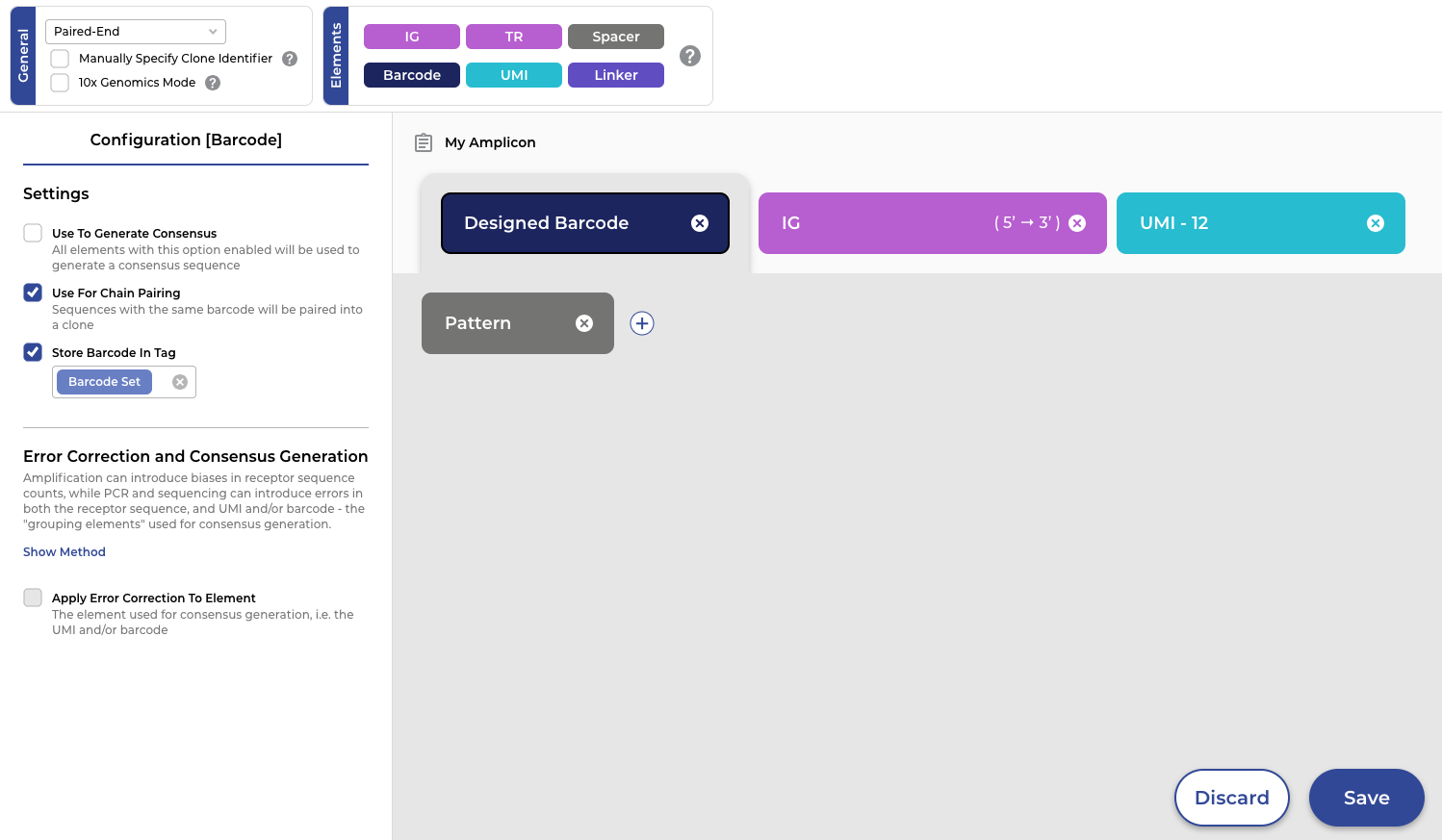The image size is (1442, 840).
Task: Open the Paired-End dropdown
Action: [x=136, y=32]
